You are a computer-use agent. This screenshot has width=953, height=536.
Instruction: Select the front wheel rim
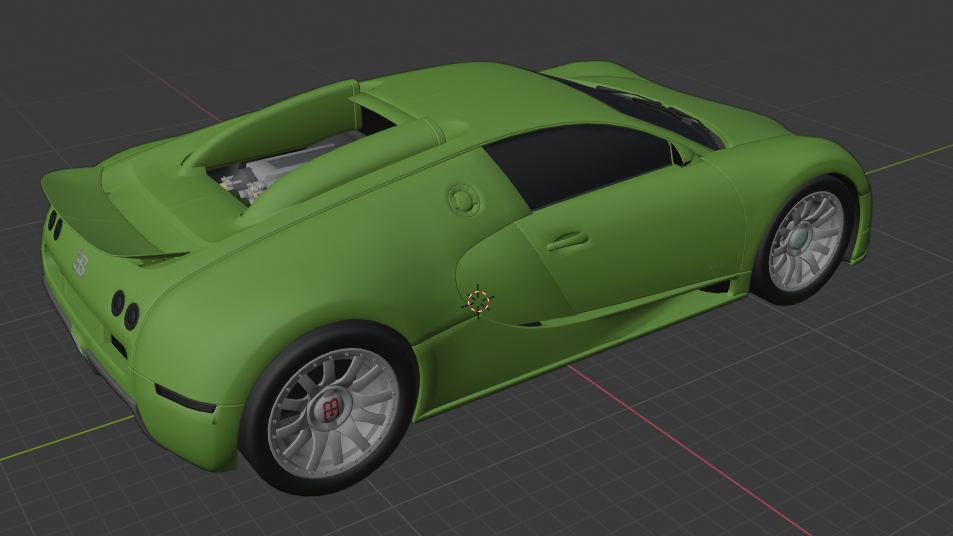[807, 240]
